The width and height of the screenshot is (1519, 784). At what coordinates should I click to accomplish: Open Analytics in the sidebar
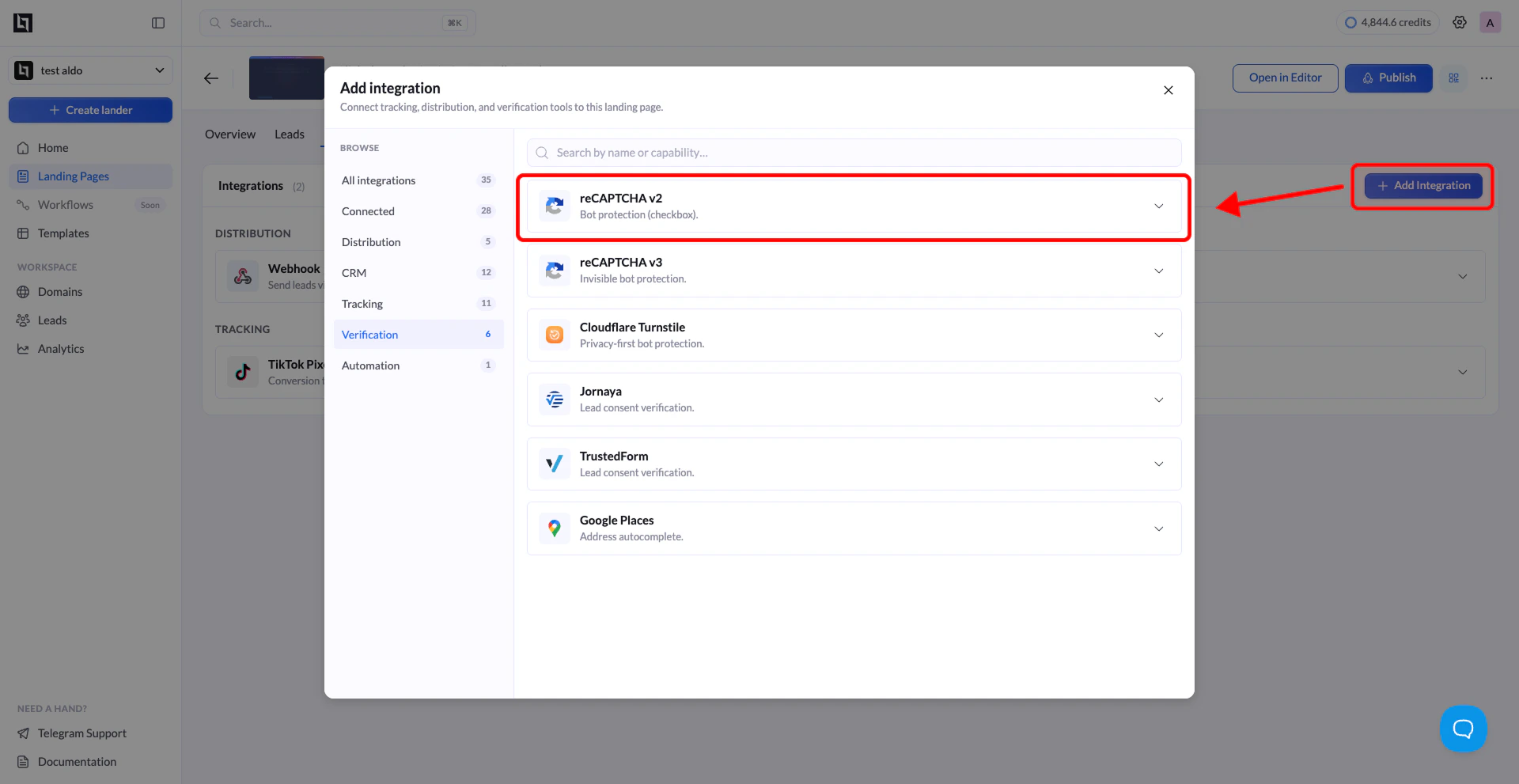(91, 349)
